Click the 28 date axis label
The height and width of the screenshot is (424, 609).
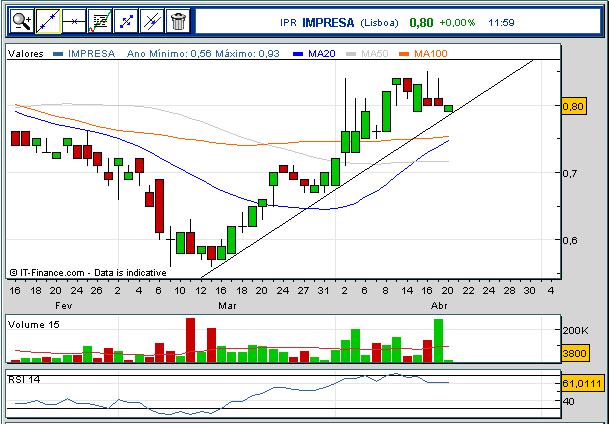click(x=509, y=290)
